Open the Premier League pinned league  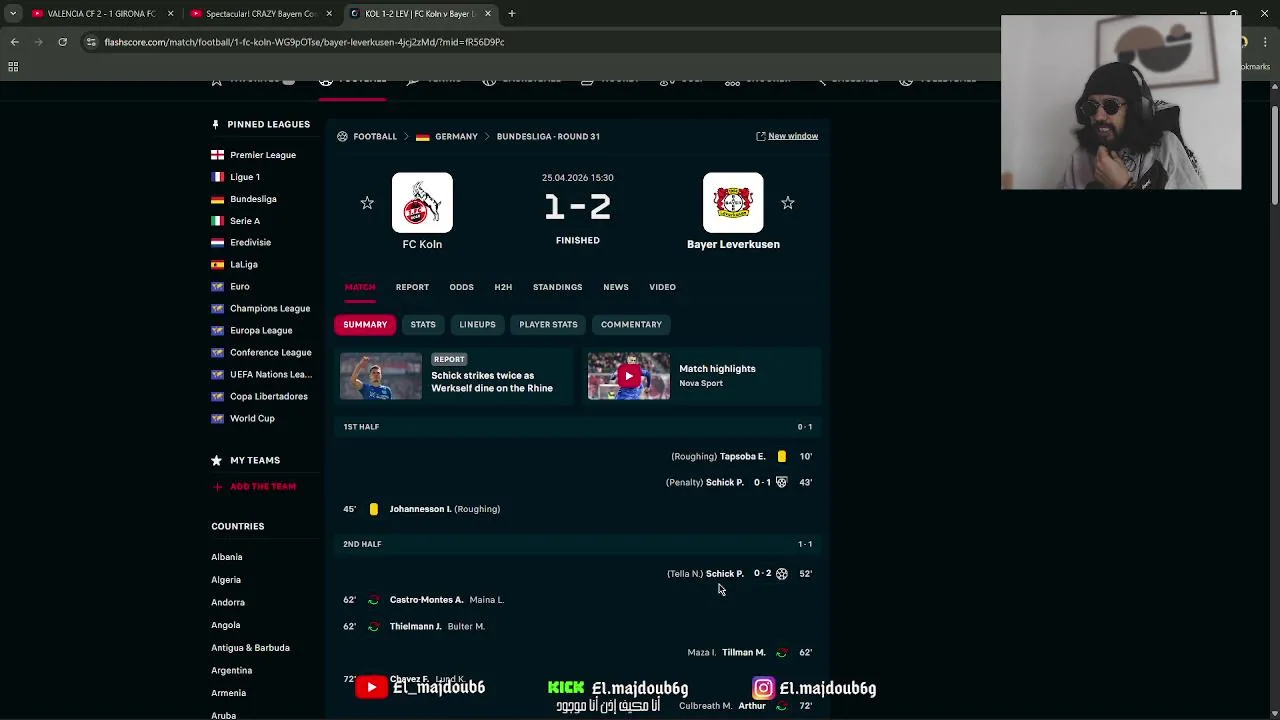262,155
